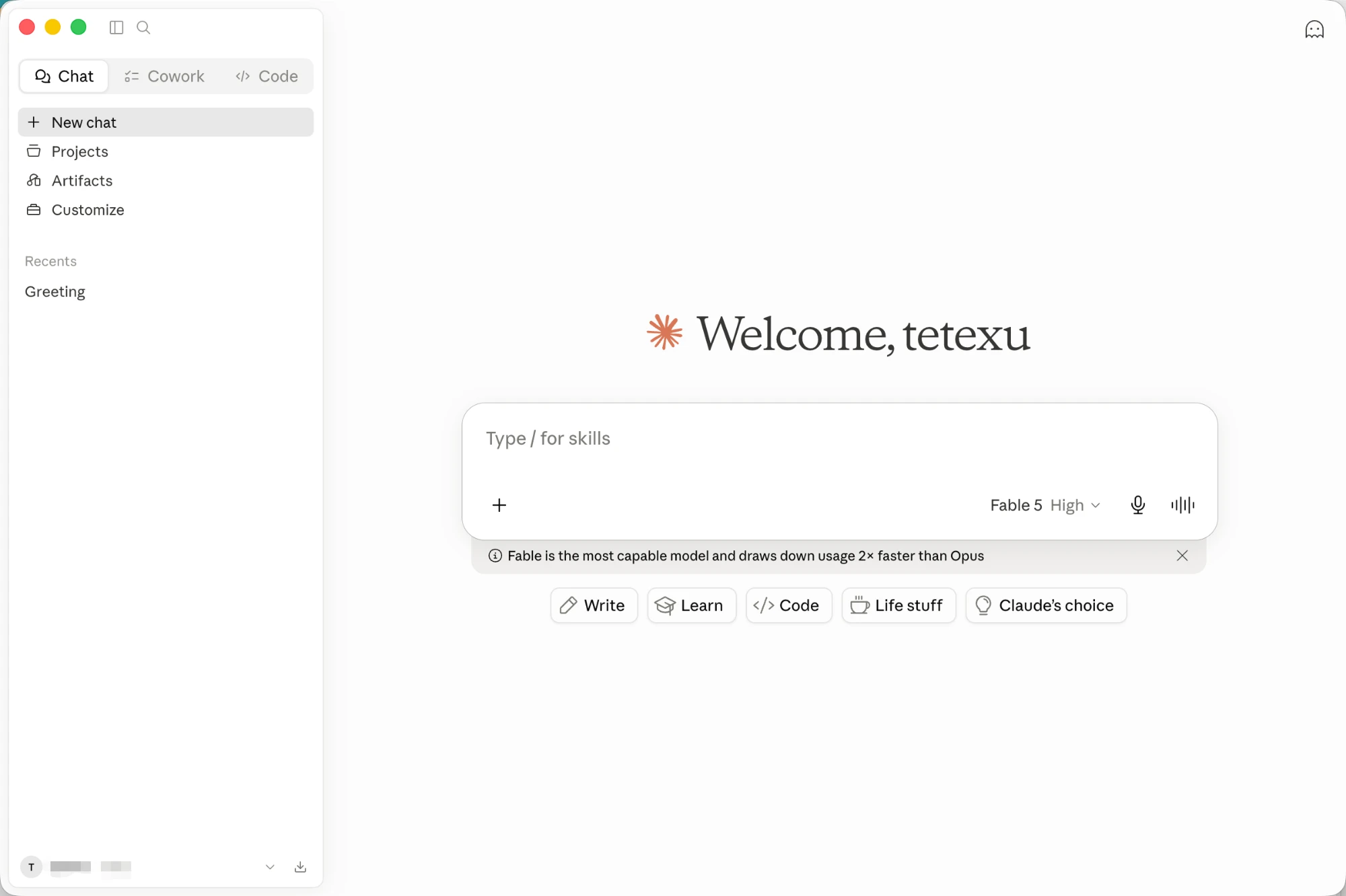1346x896 pixels.
Task: Launch voice mode waveform icon
Action: (x=1182, y=505)
